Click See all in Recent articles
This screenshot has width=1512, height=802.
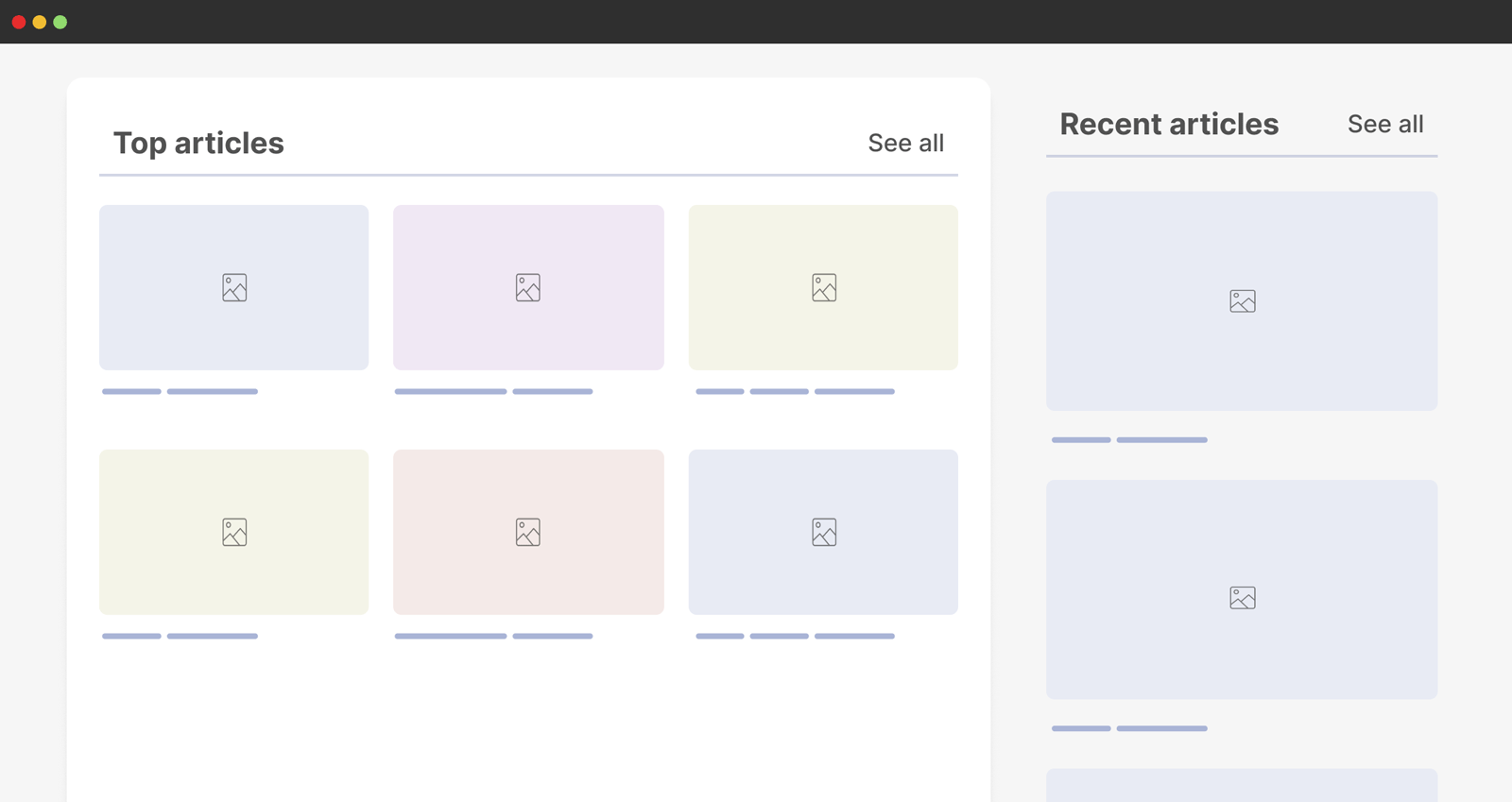1384,124
